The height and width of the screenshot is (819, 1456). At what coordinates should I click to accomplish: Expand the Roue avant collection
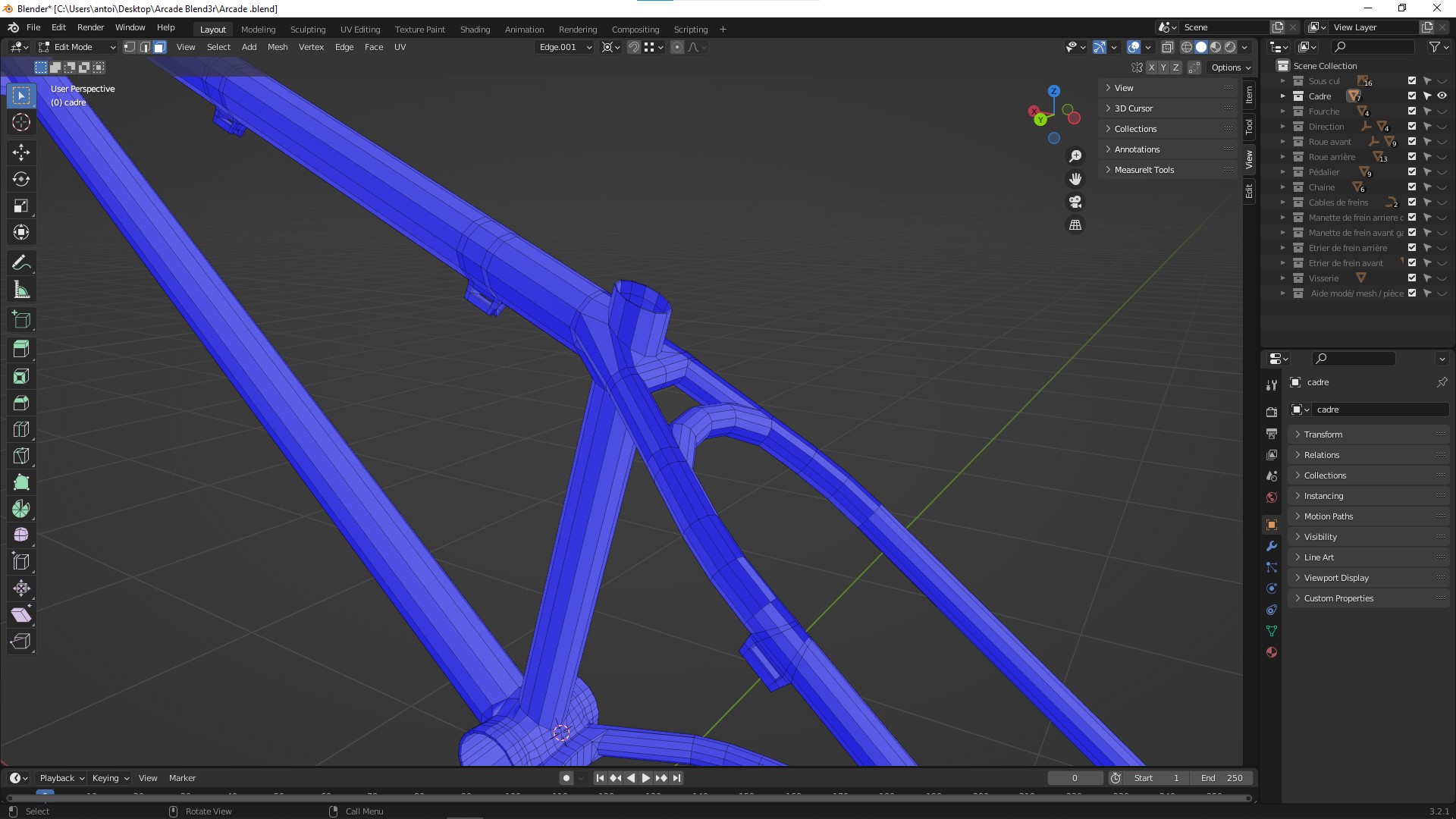click(x=1283, y=142)
